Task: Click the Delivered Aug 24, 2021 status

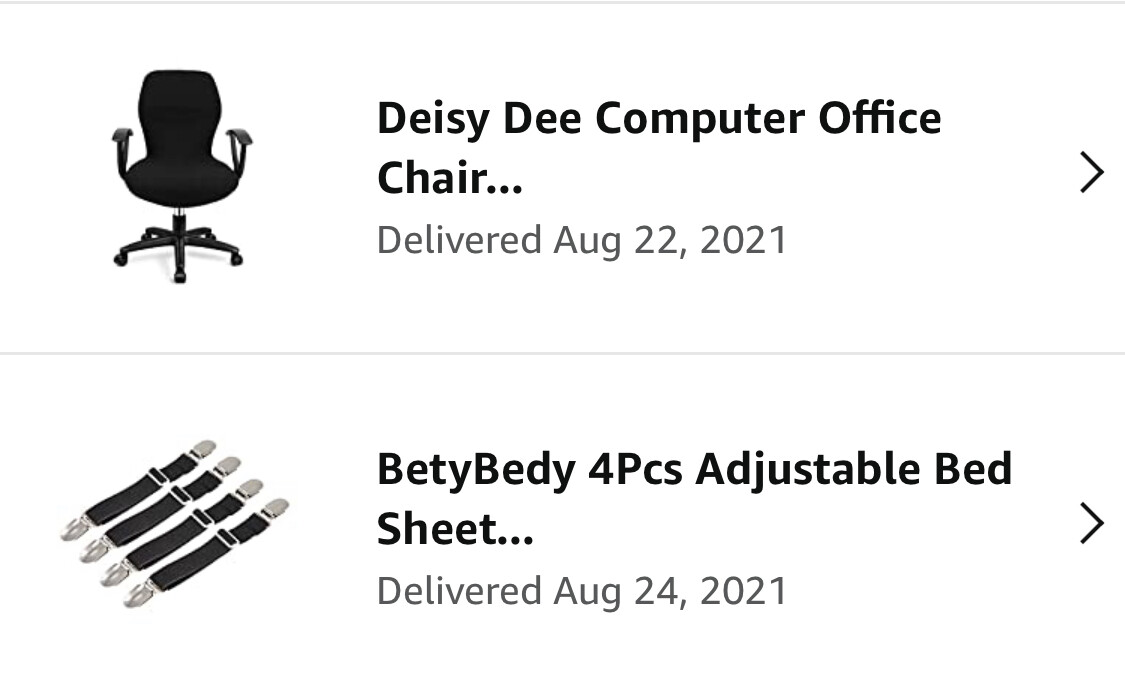Action: click(x=582, y=590)
